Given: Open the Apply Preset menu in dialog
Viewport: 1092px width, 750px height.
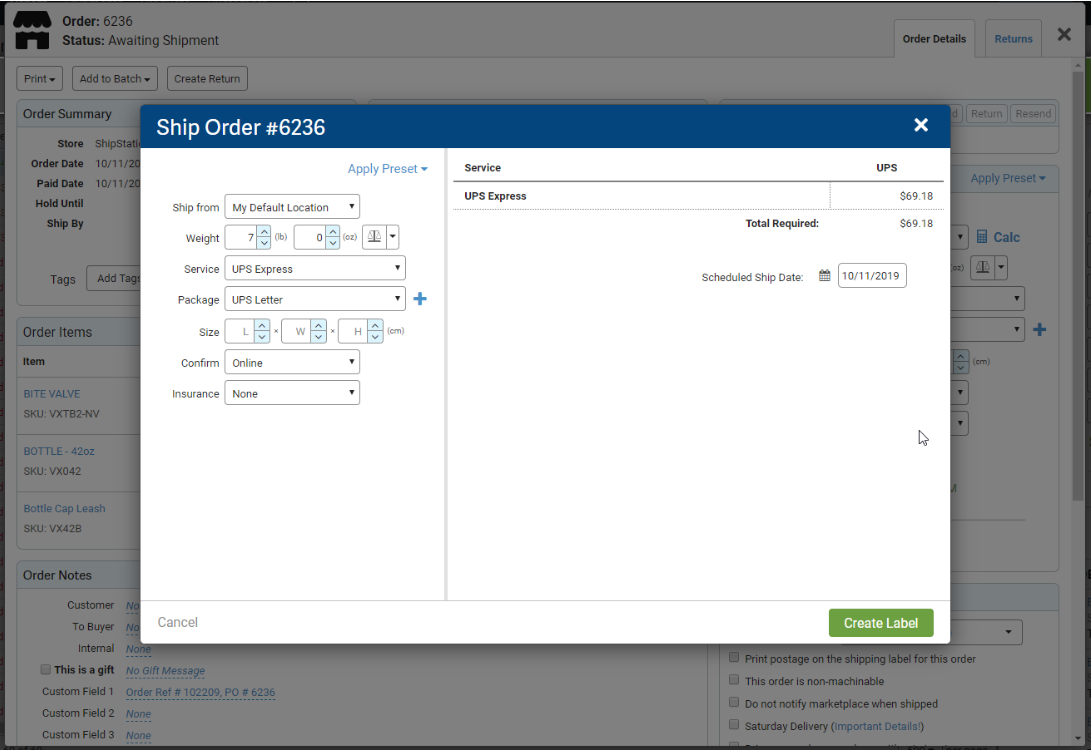Looking at the screenshot, I should [387, 169].
